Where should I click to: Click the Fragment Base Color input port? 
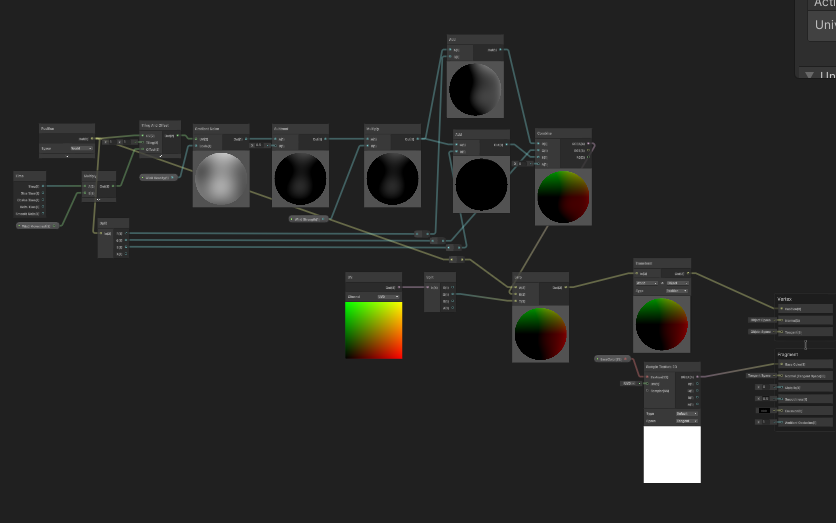click(781, 365)
